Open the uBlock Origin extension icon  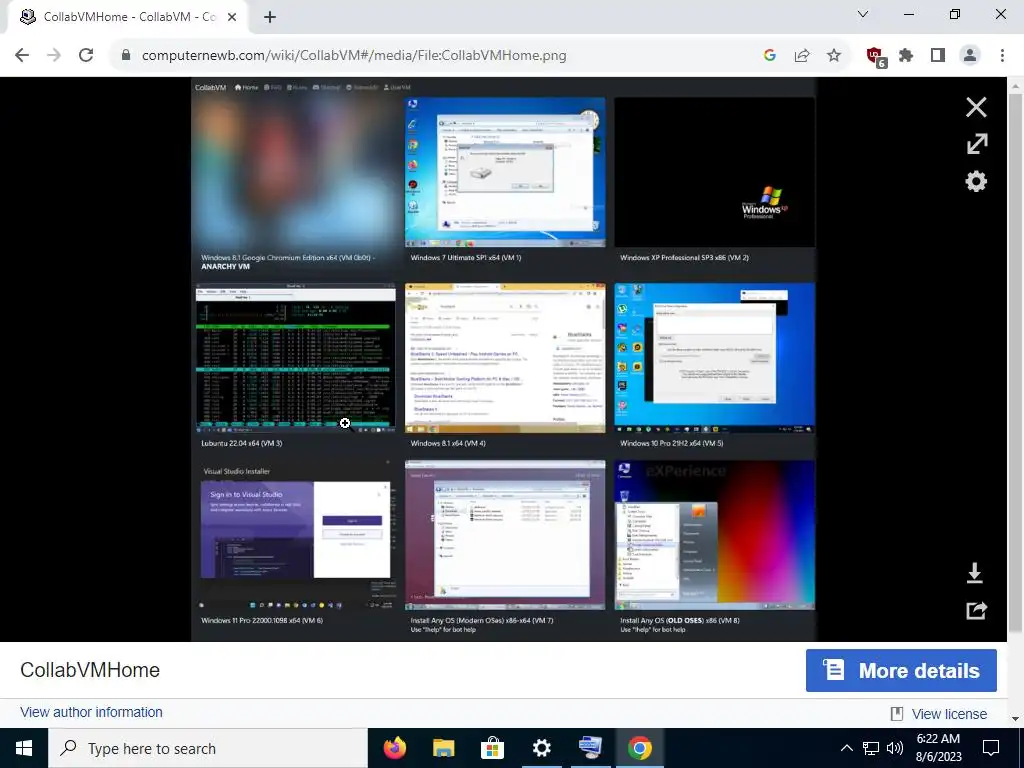pyautogui.click(x=875, y=56)
